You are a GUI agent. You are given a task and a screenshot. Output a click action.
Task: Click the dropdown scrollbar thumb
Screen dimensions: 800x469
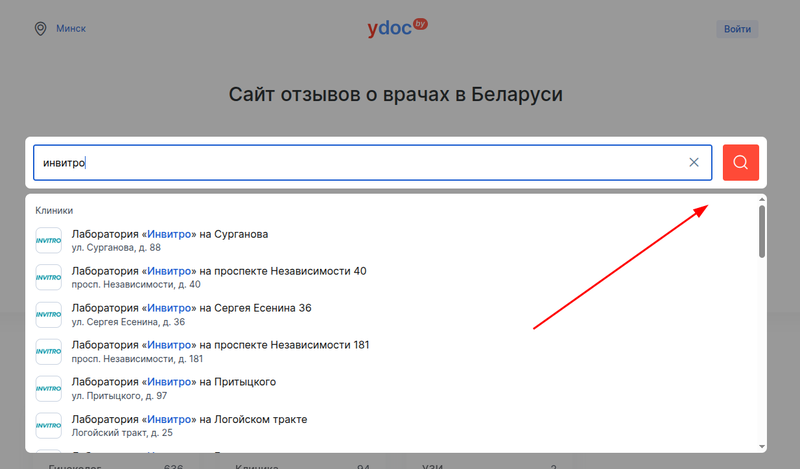click(762, 232)
